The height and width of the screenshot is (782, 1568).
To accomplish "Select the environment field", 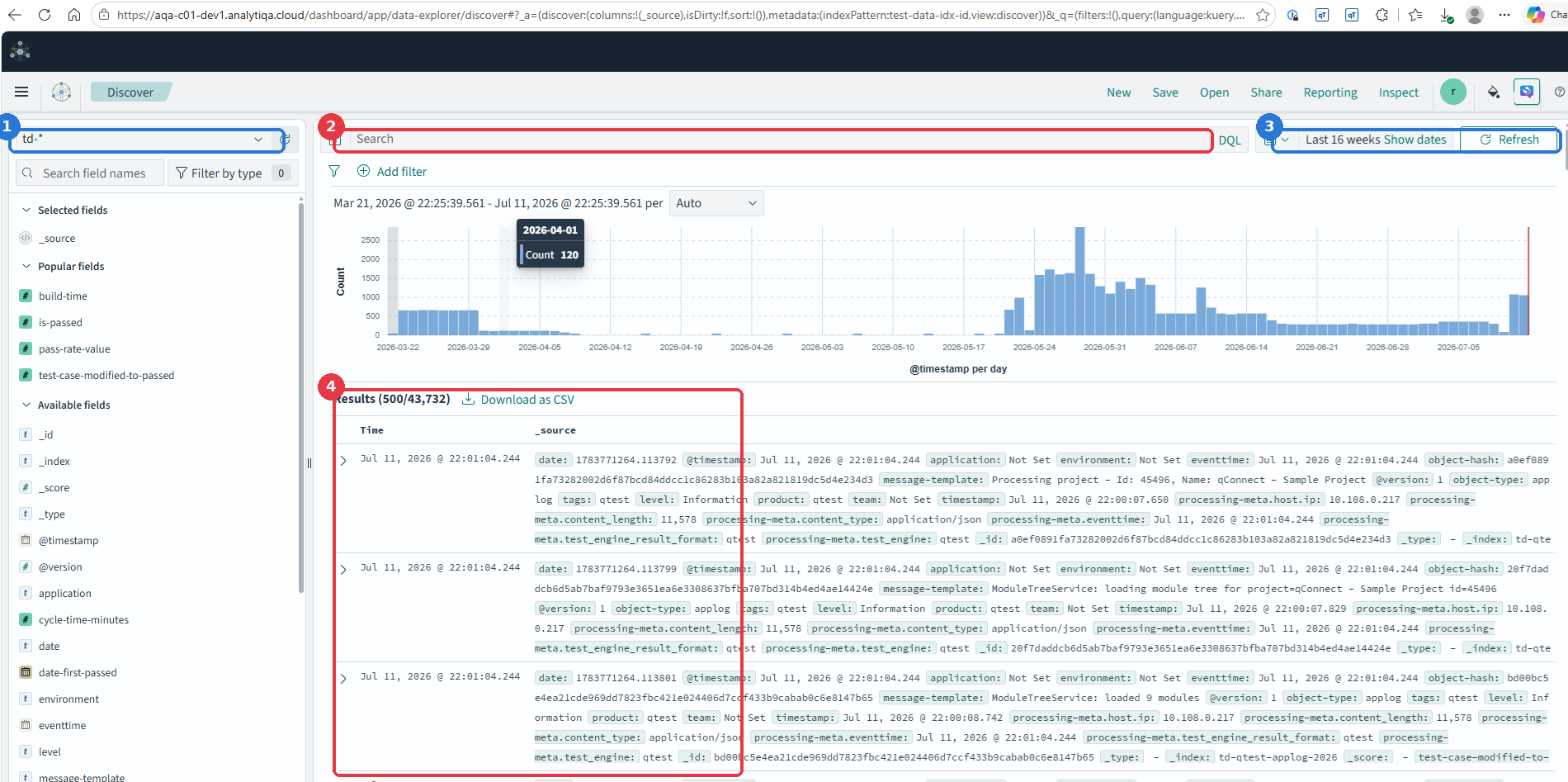I will coord(68,699).
